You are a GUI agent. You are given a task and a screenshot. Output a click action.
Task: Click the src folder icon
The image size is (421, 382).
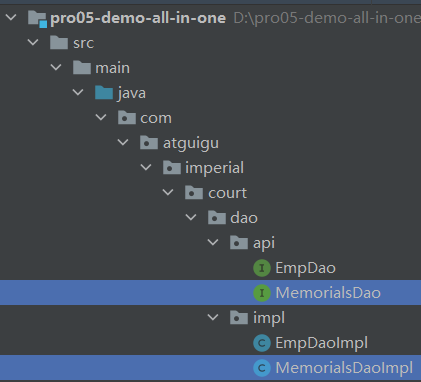pos(59,43)
